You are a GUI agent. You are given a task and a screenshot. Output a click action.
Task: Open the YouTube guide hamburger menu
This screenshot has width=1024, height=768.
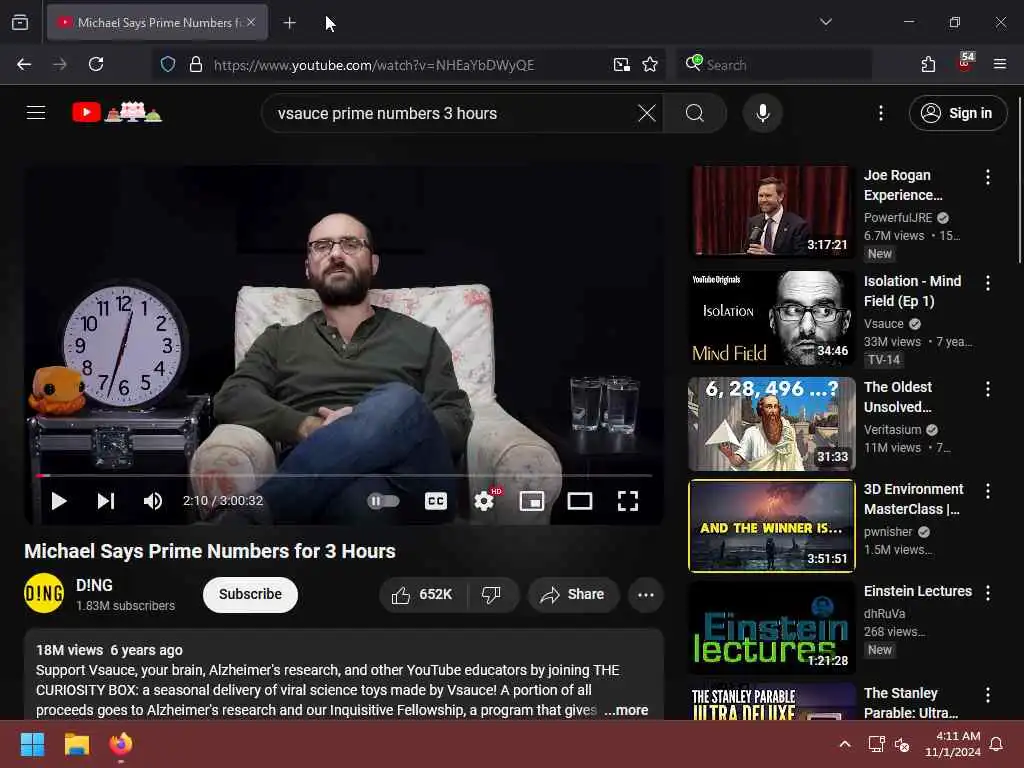point(36,113)
